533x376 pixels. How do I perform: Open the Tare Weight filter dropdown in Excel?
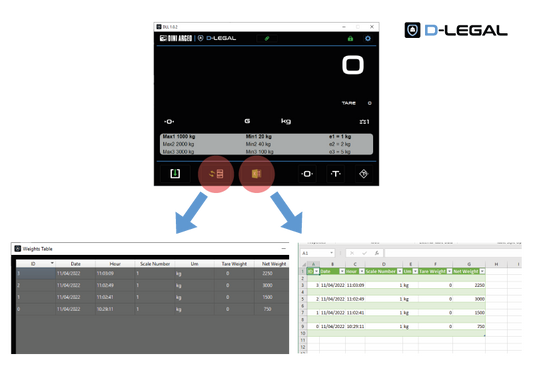[449, 271]
